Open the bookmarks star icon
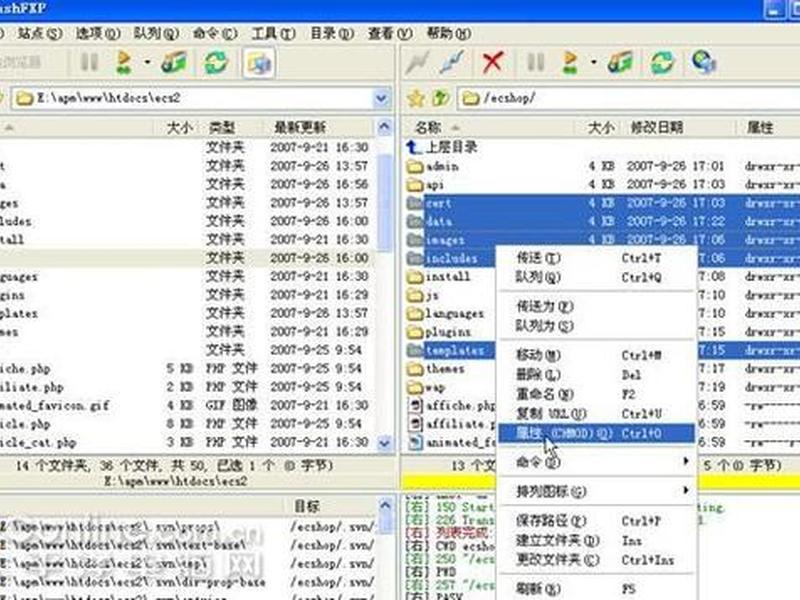The image size is (800, 600). (416, 98)
